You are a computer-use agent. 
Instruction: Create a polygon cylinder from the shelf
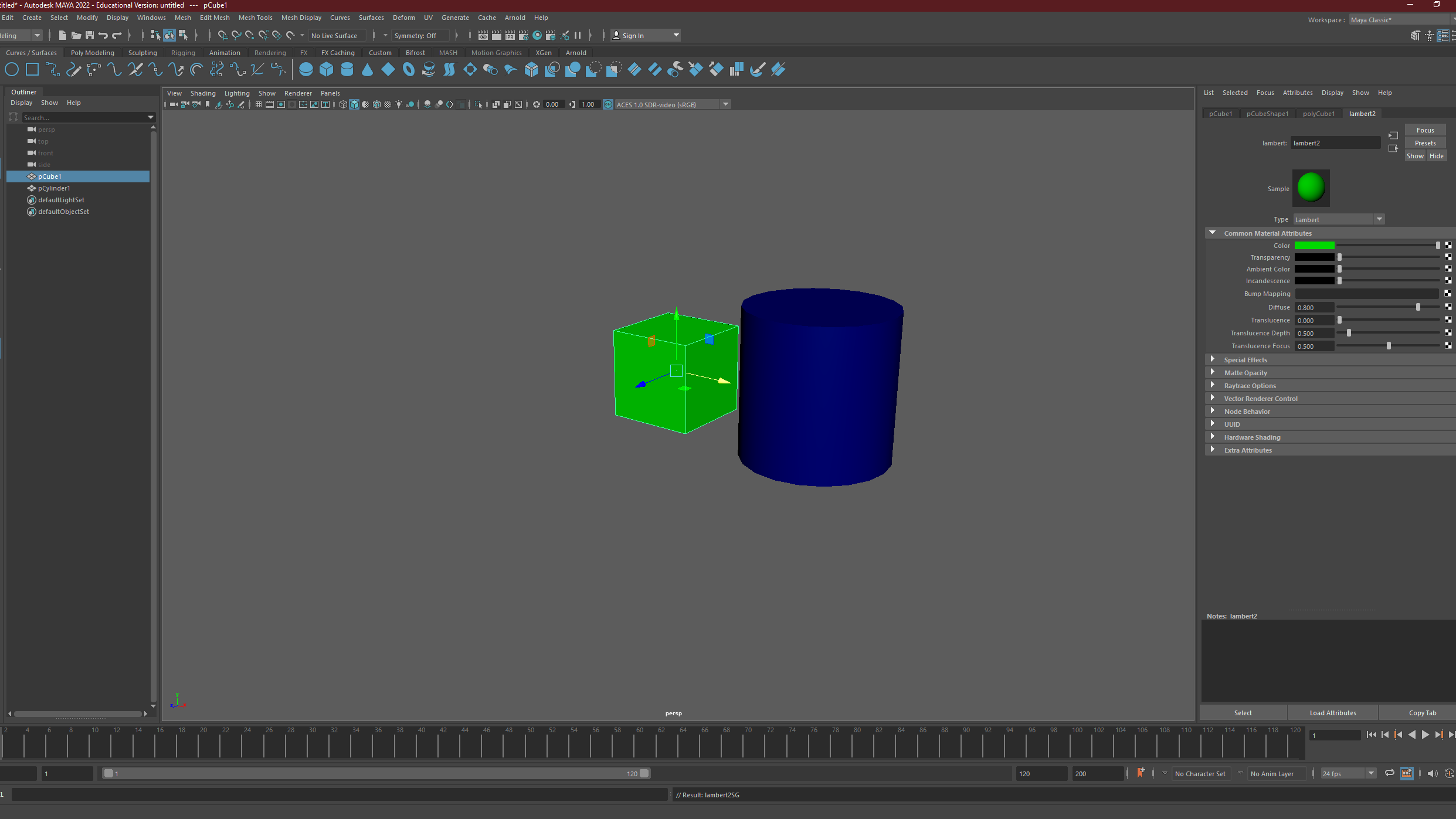pos(347,70)
